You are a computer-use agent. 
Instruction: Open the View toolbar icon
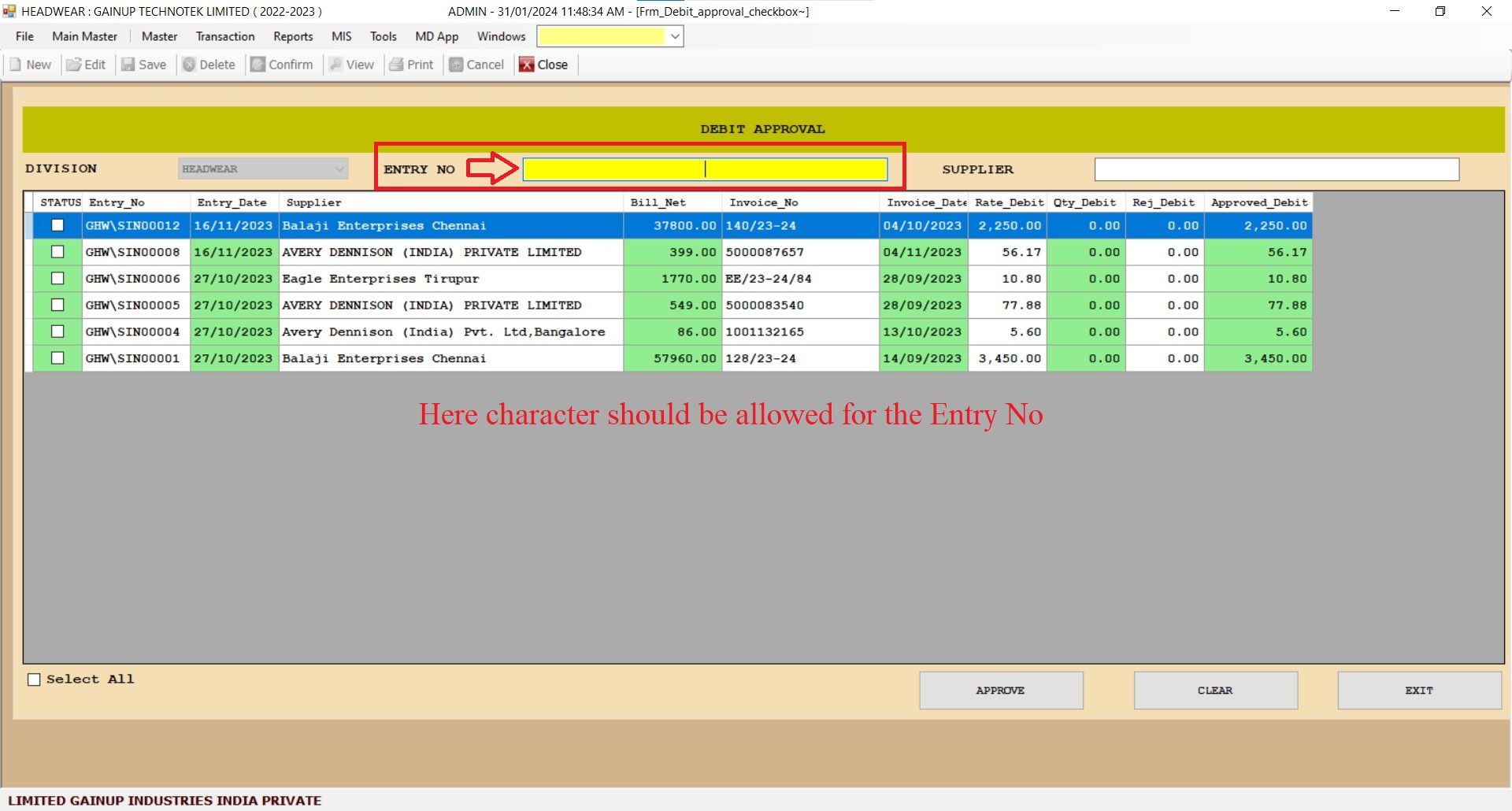[336, 65]
